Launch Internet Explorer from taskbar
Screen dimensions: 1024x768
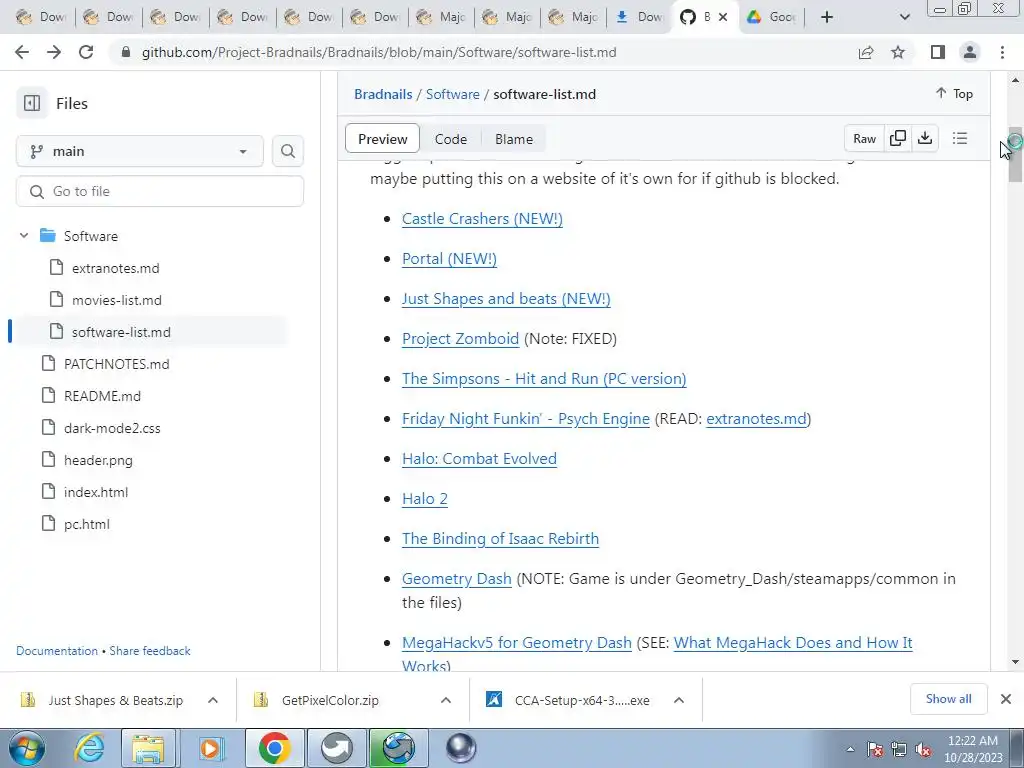[89, 748]
